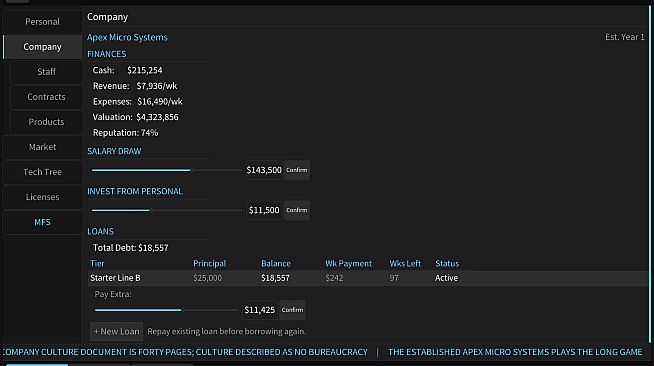Image resolution: width=654 pixels, height=366 pixels.
Task: Click the Balance column header
Action: [276, 263]
